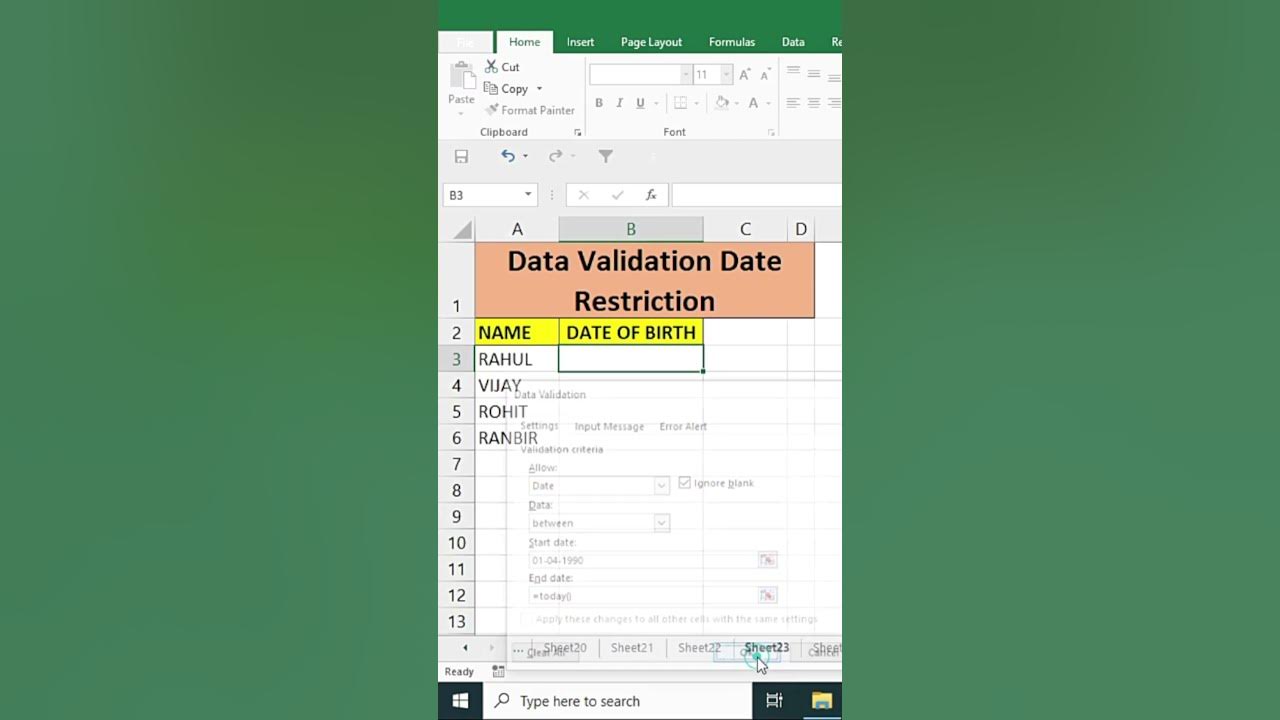The height and width of the screenshot is (720, 1280).
Task: Toggle Underline formatting
Action: [x=640, y=103]
